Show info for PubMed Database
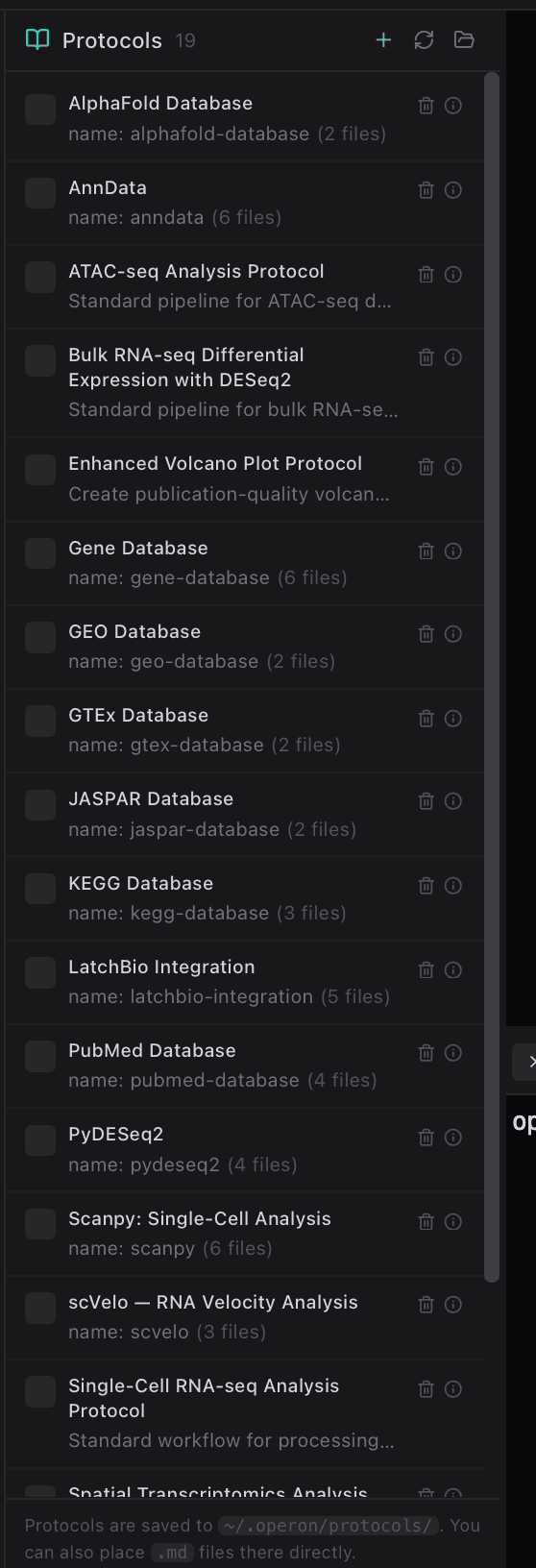 coord(453,1053)
